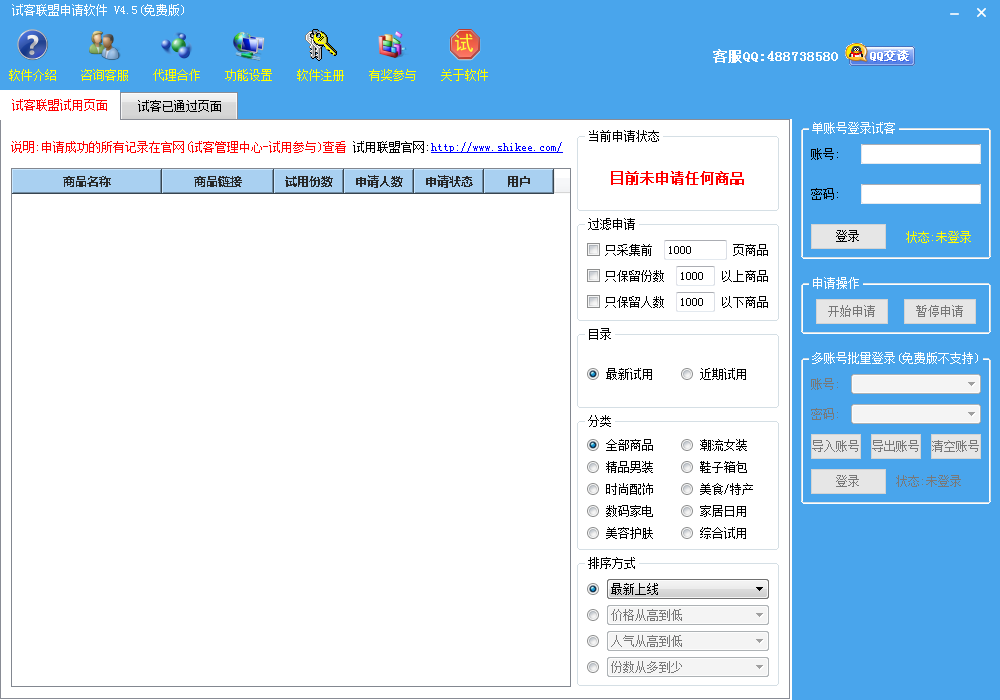The height and width of the screenshot is (700, 1000).
Task: Click the 只保留份数 number field
Action: (x=695, y=276)
